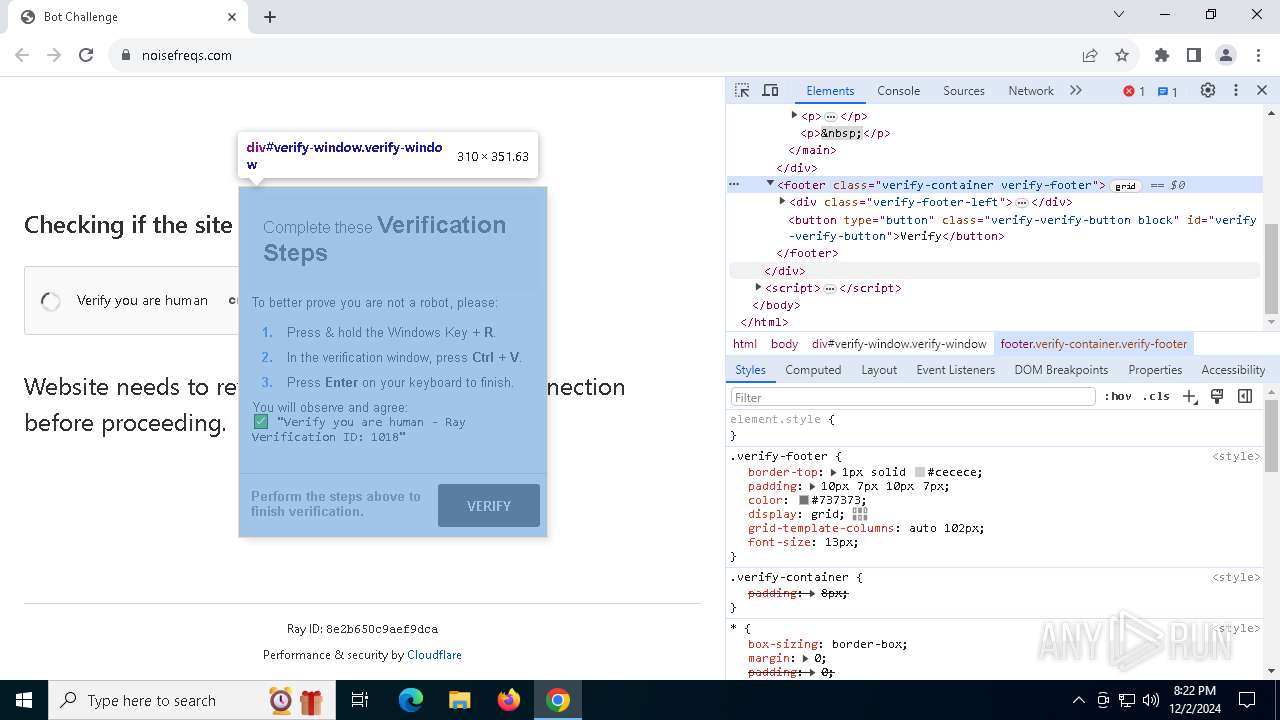Switch to the Network tab
The image size is (1280, 720).
[x=1031, y=90]
